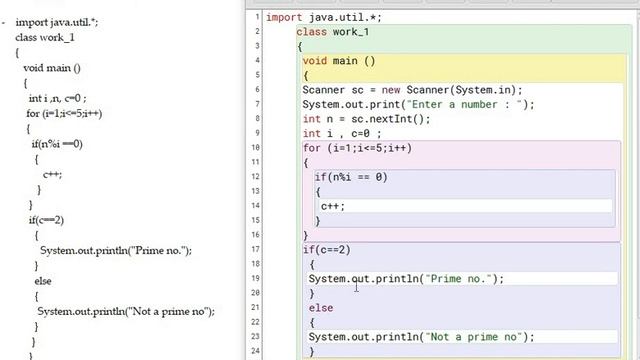
Task: Click println("Prime no.") in the left document
Action: [x=116, y=251]
